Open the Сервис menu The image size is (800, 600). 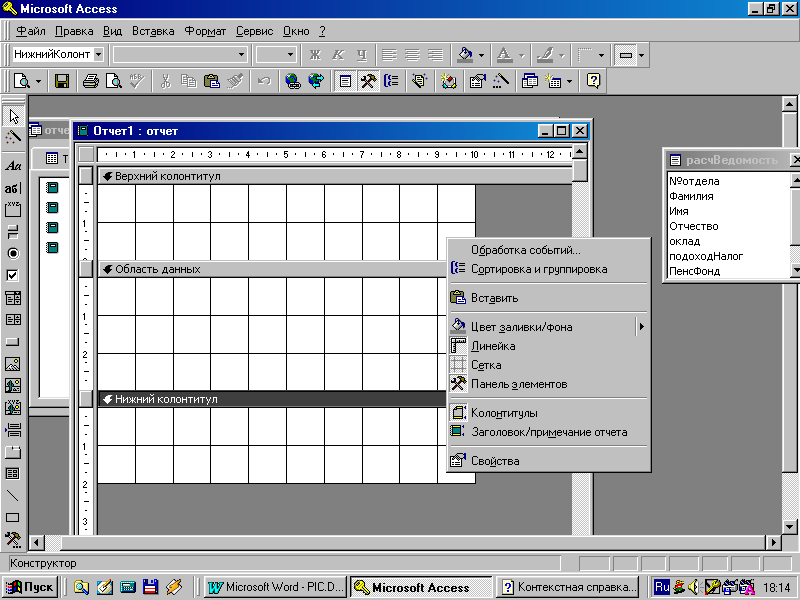click(x=254, y=31)
